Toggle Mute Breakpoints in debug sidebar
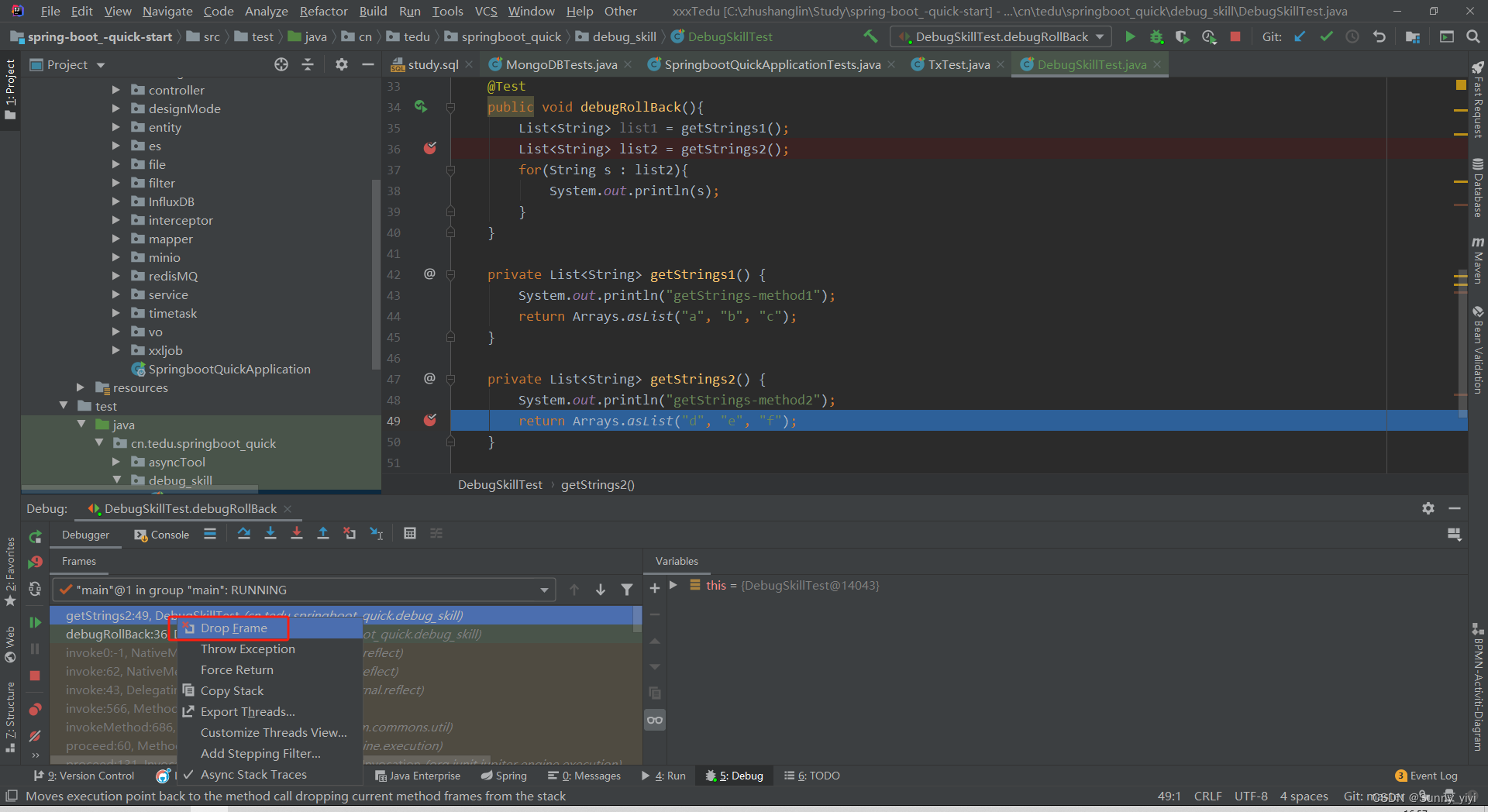This screenshot has height=812, width=1488. (35, 736)
